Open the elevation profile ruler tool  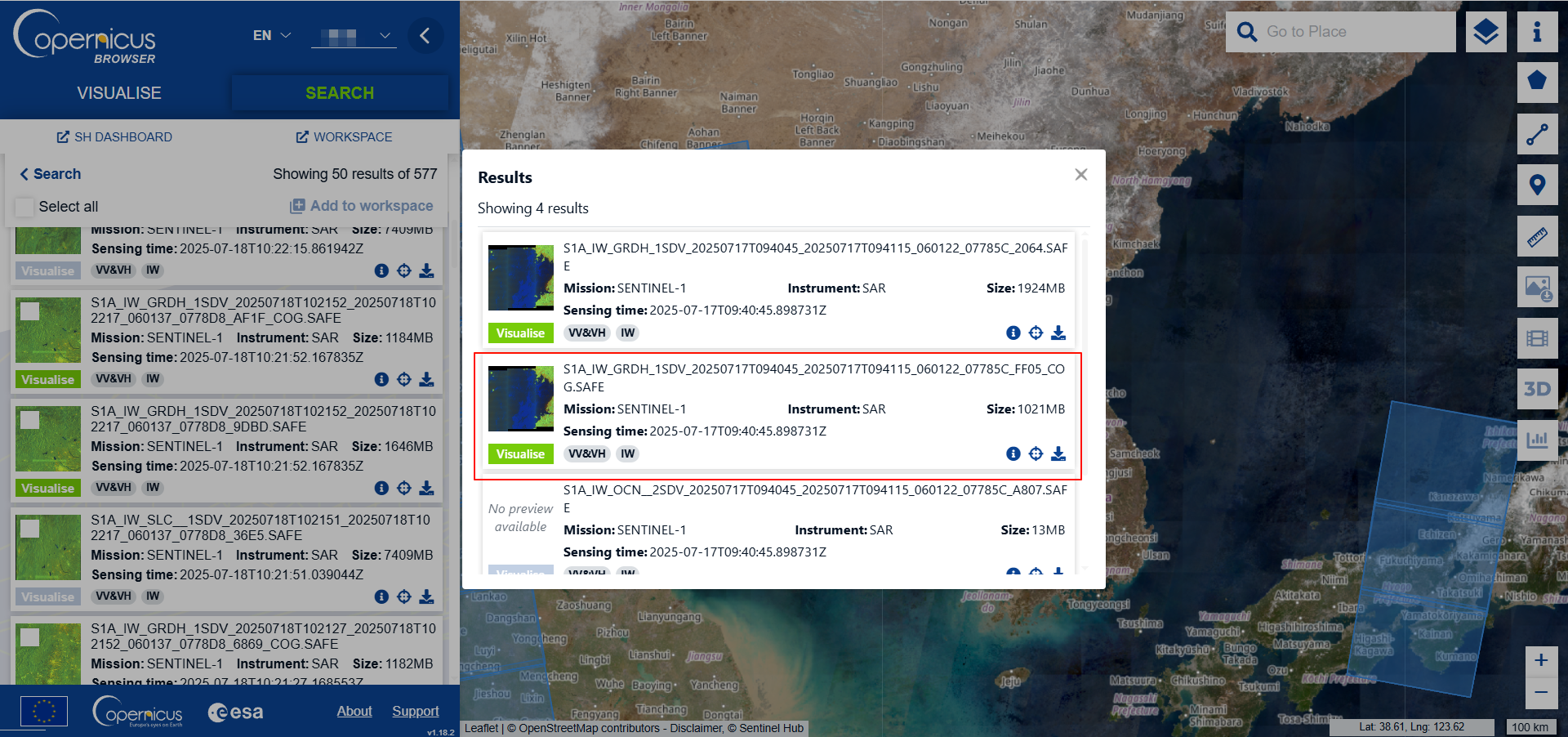click(1538, 236)
